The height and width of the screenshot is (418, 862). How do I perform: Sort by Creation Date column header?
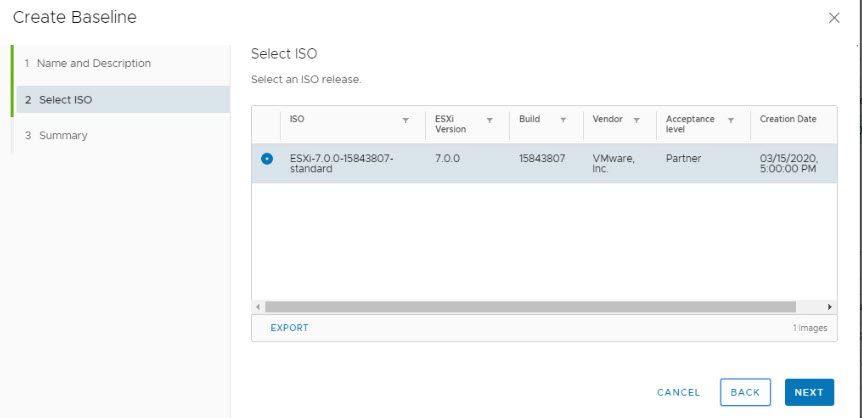[x=788, y=119]
